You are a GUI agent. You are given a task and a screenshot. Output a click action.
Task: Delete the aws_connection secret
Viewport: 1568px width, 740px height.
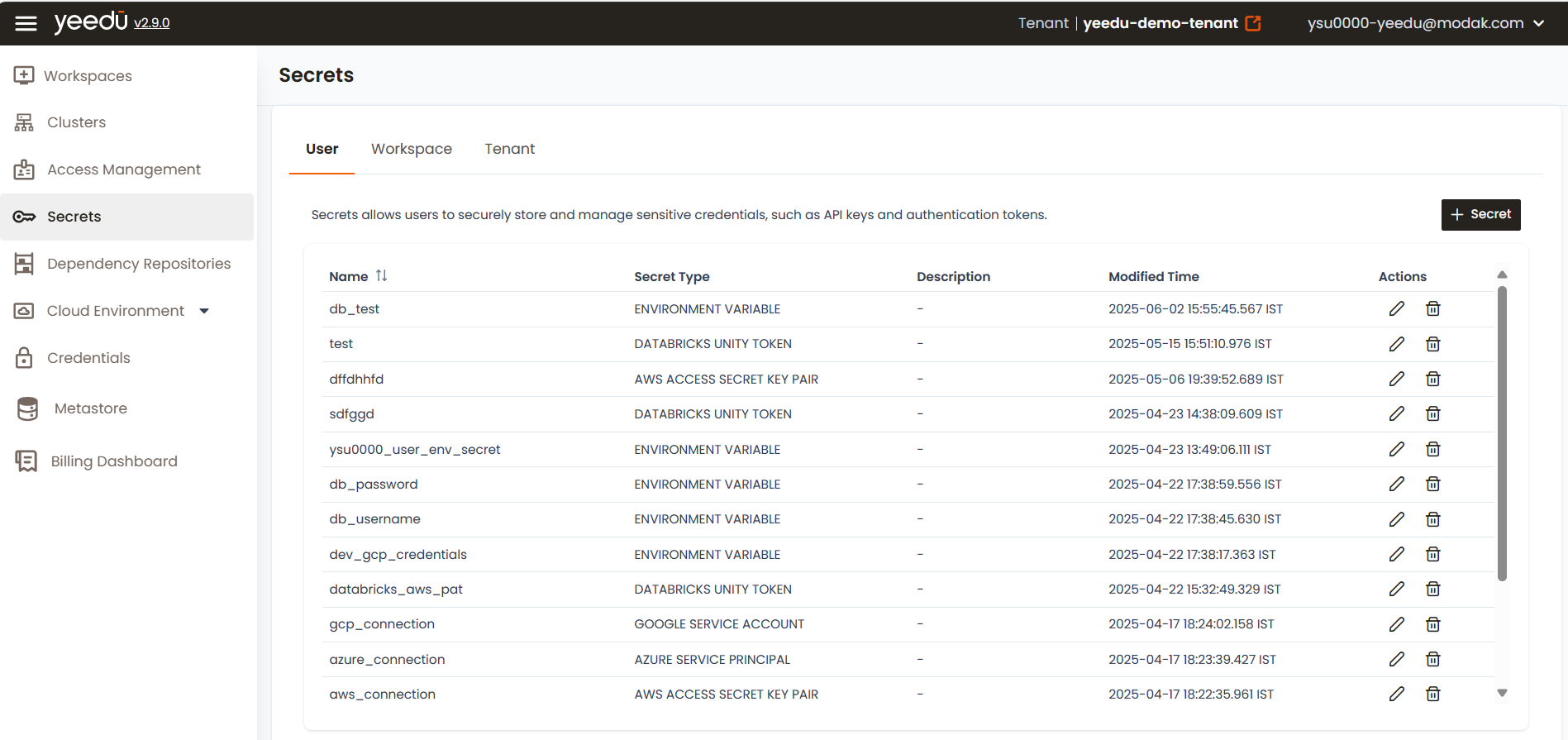(1433, 694)
